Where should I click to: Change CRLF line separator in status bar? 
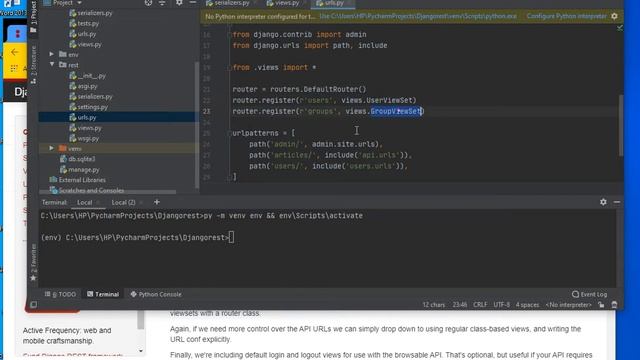(480, 305)
